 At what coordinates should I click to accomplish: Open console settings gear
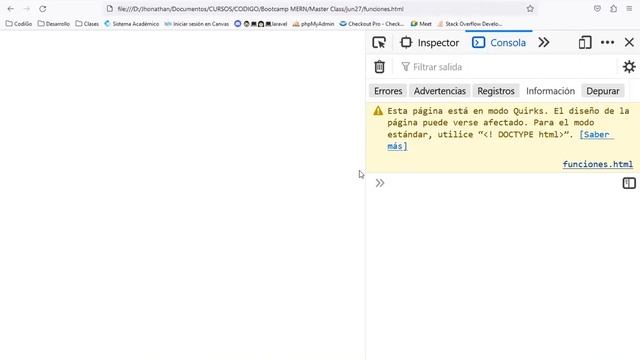[x=629, y=67]
